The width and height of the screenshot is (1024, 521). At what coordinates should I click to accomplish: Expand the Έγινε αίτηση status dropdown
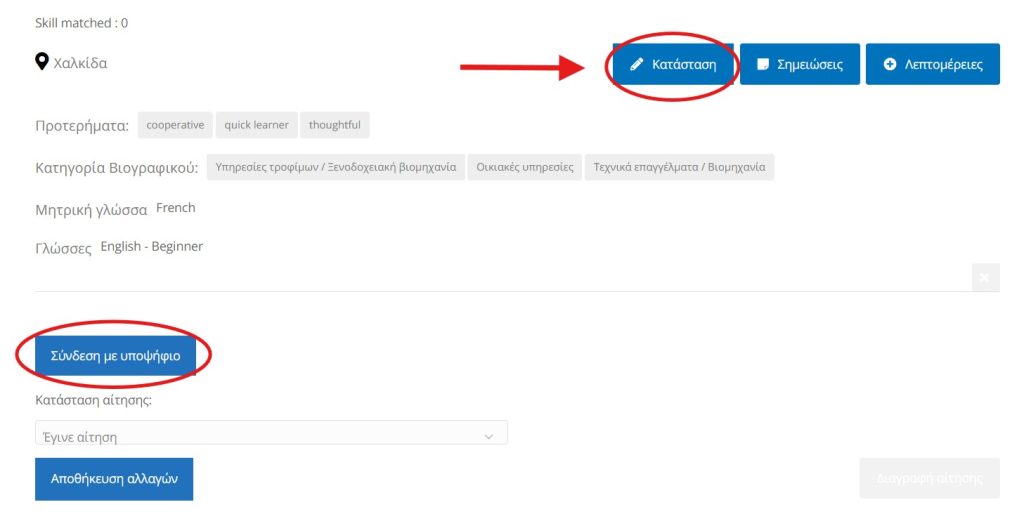(271, 436)
